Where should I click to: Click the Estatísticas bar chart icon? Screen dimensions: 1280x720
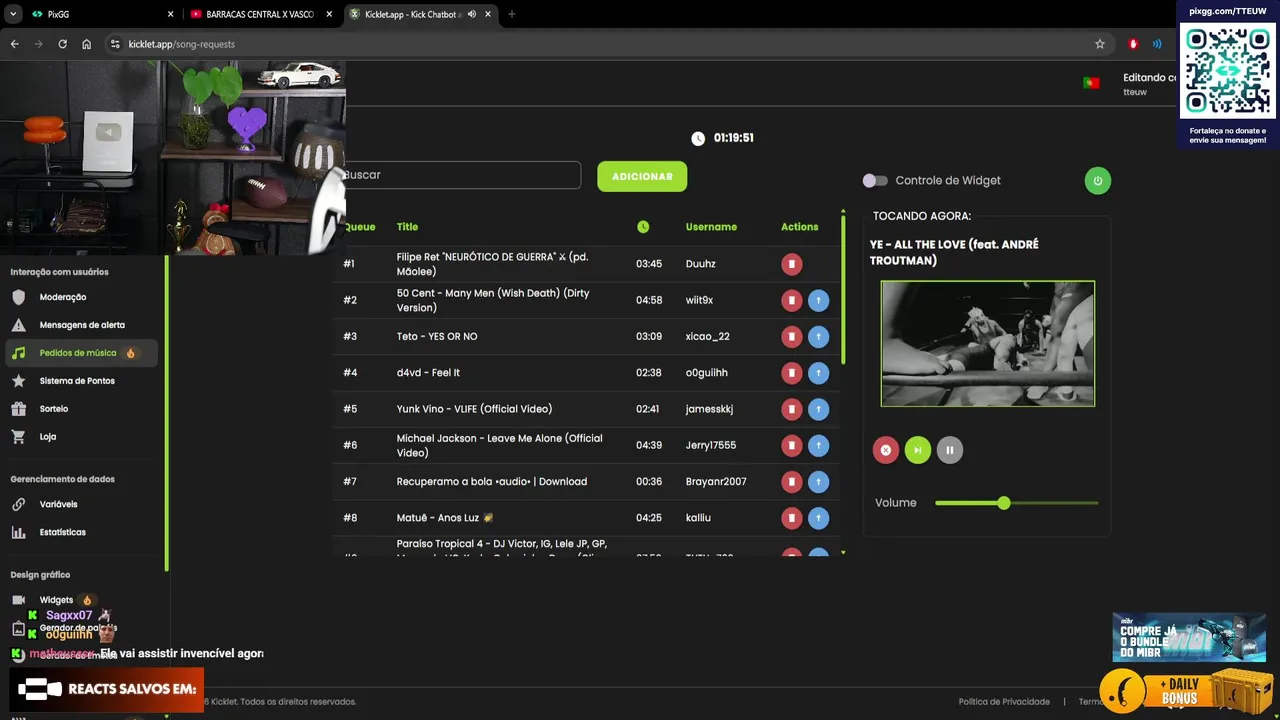18,533
